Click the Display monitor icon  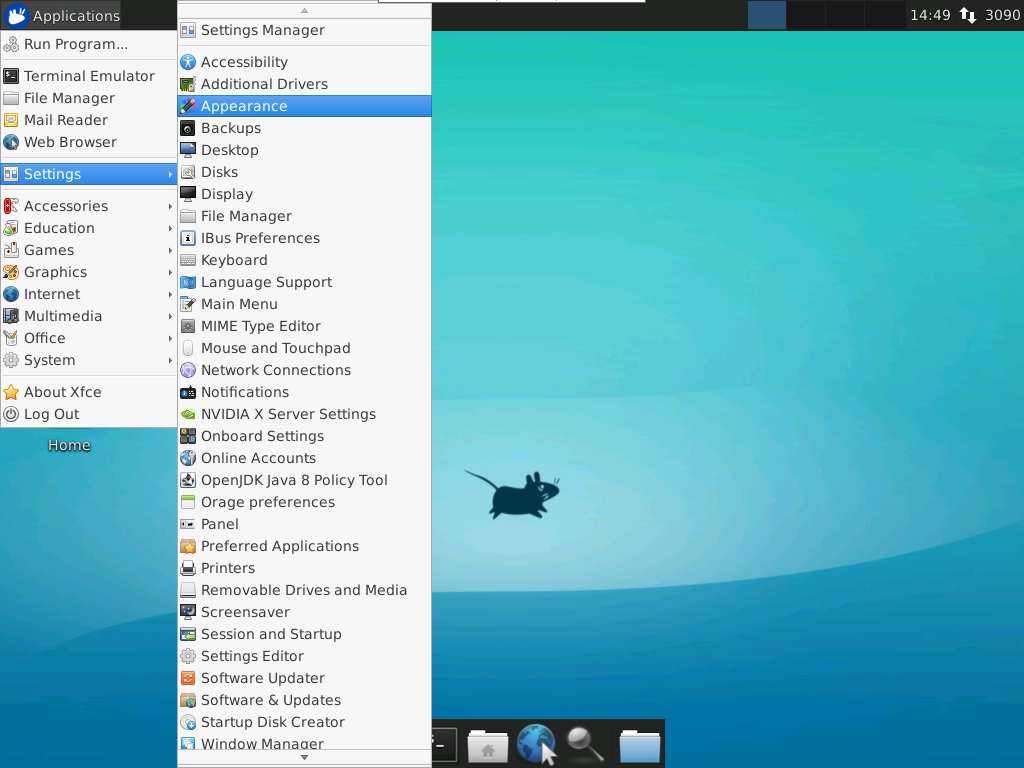pos(188,195)
